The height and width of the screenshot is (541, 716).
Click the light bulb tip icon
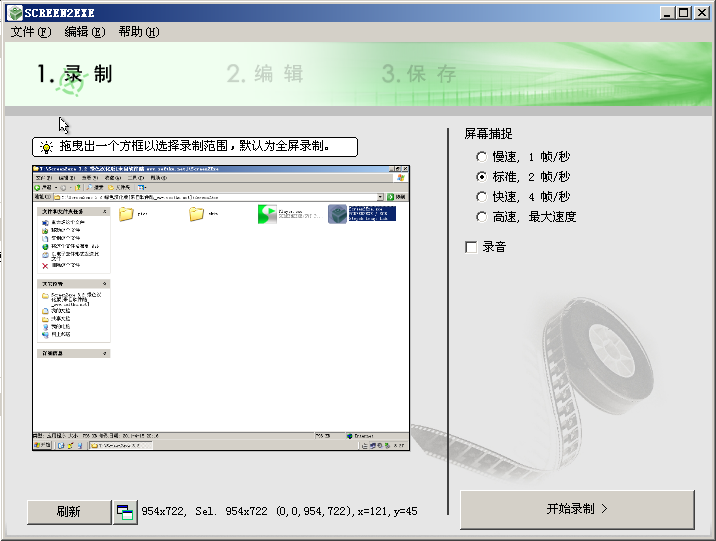[46, 147]
